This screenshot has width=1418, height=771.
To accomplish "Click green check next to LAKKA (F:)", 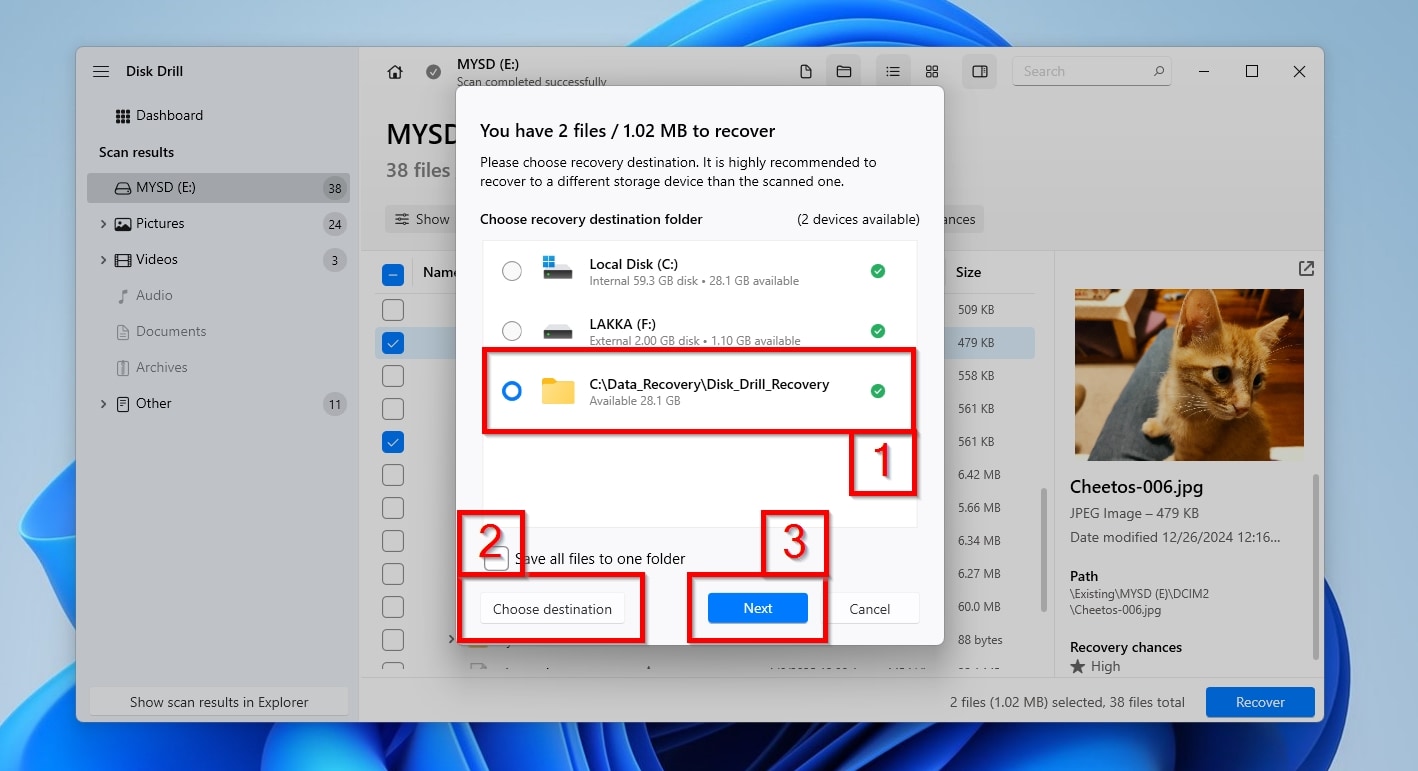I will [x=878, y=331].
